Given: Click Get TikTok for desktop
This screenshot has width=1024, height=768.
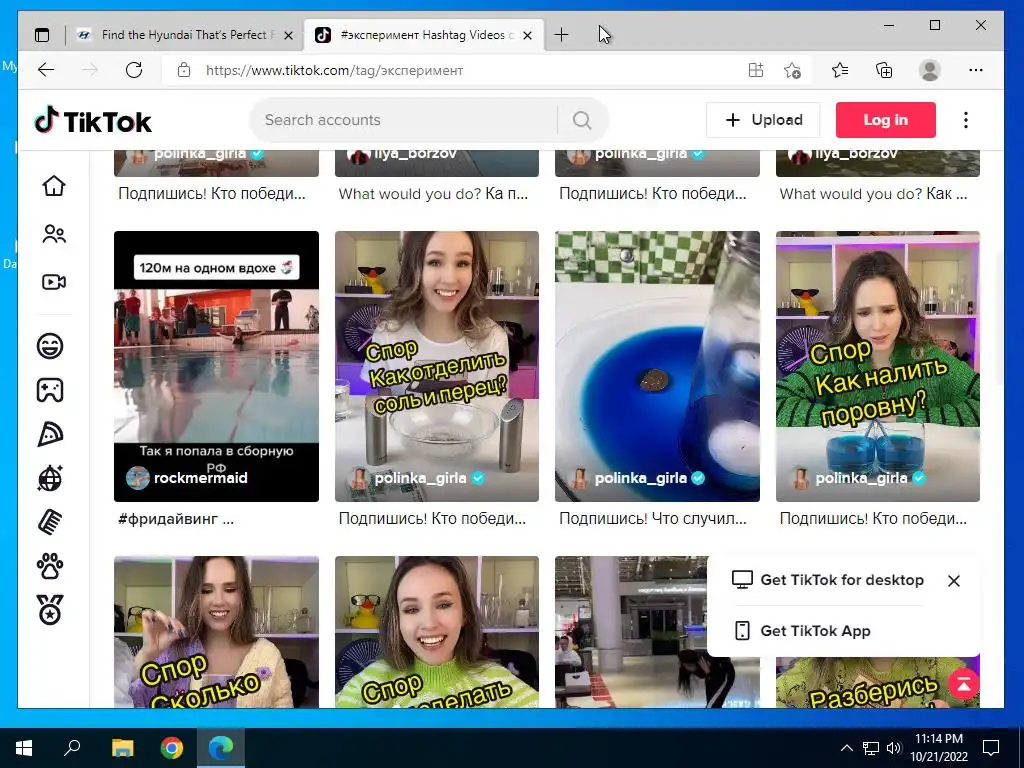Looking at the screenshot, I should (828, 580).
